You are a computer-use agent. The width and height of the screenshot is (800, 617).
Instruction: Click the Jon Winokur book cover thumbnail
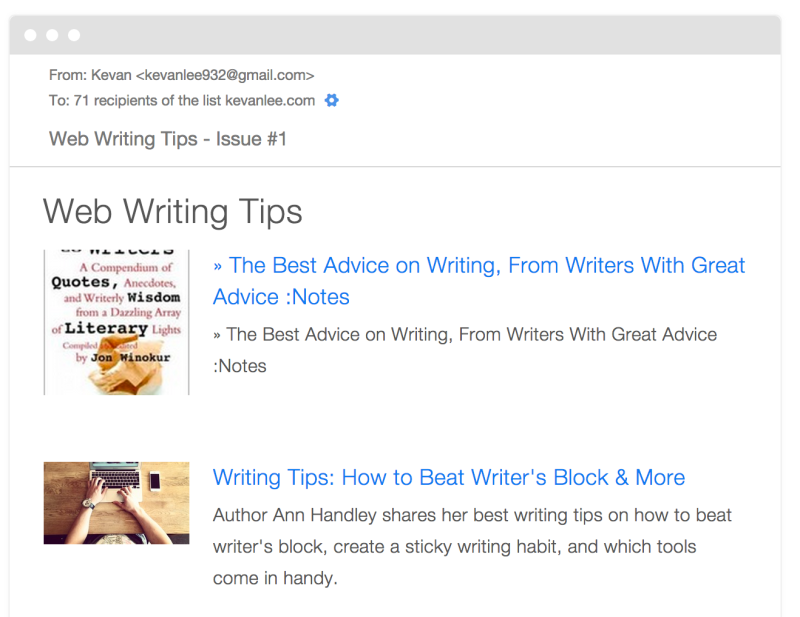tap(116, 322)
